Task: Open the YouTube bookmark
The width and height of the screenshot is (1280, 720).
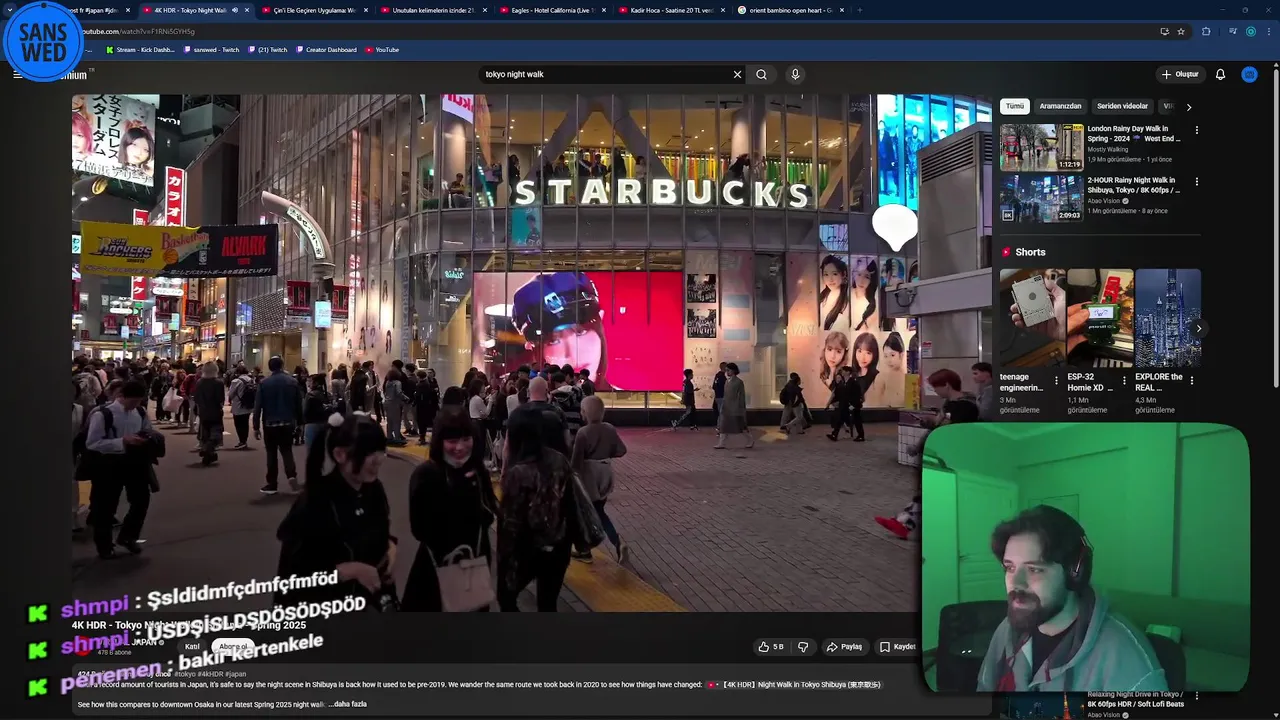Action: 382,49
